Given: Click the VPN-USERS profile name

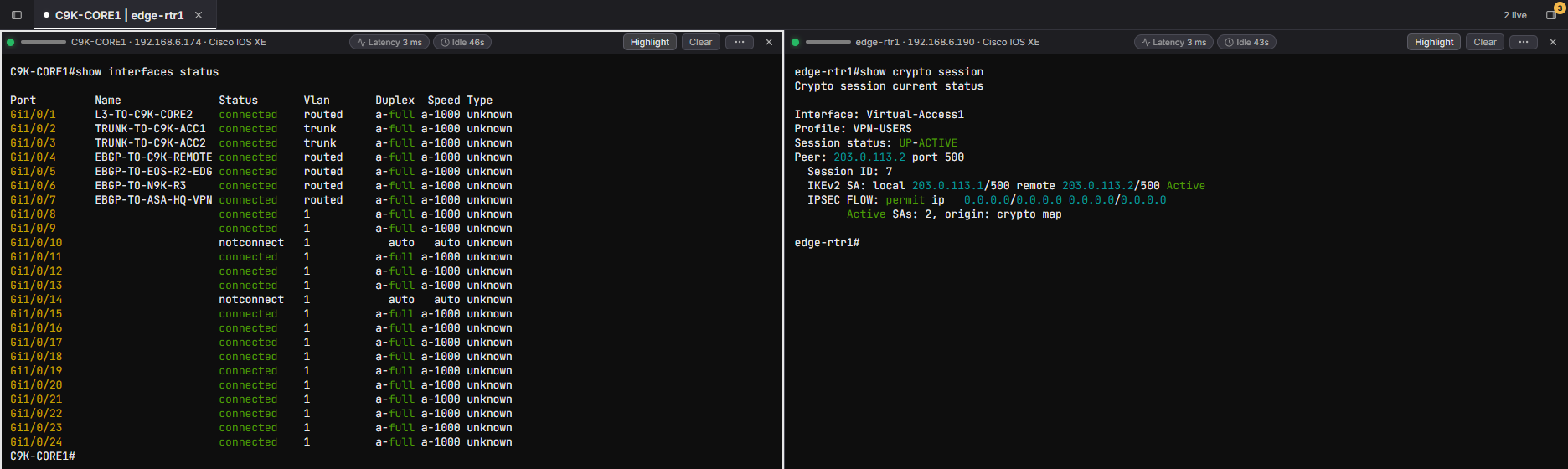Looking at the screenshot, I should pos(883,129).
